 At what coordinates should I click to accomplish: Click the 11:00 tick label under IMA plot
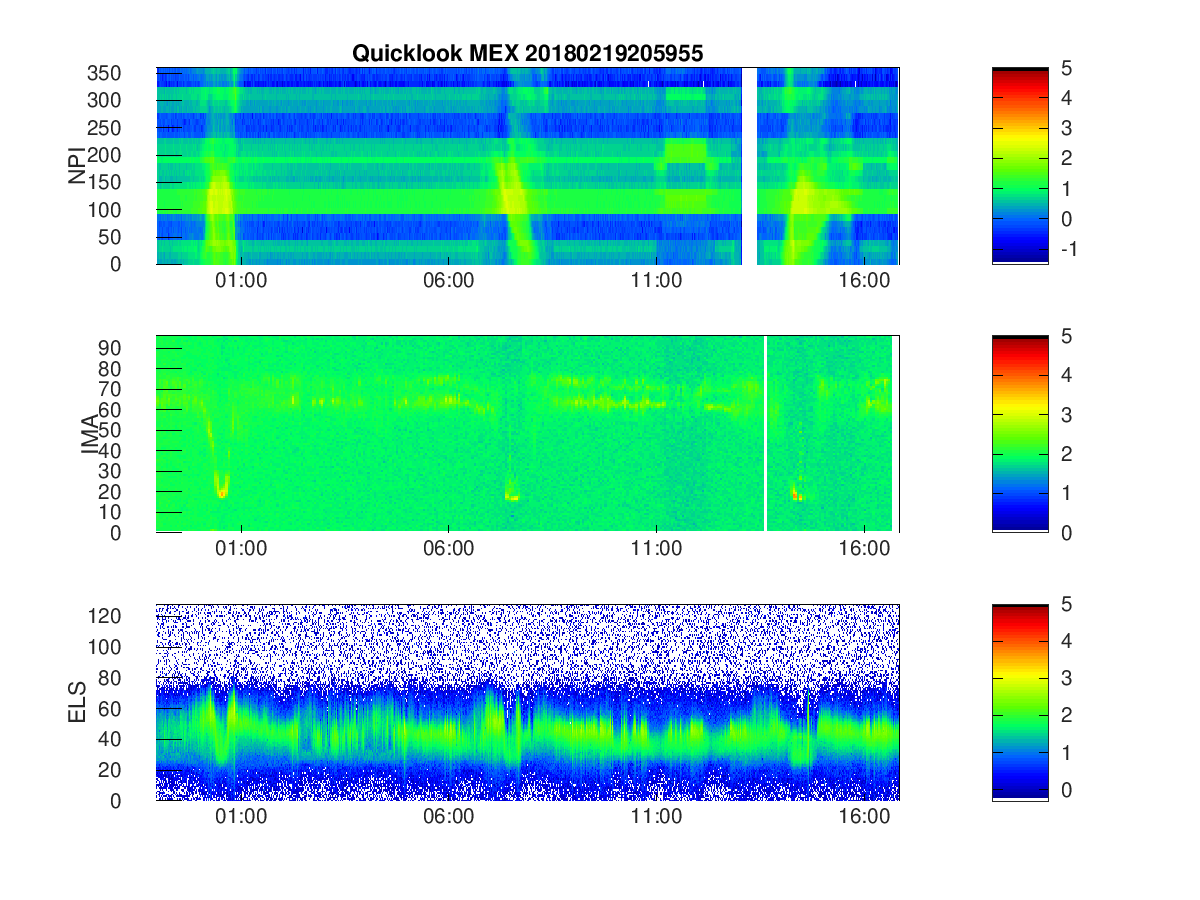pyautogui.click(x=657, y=550)
